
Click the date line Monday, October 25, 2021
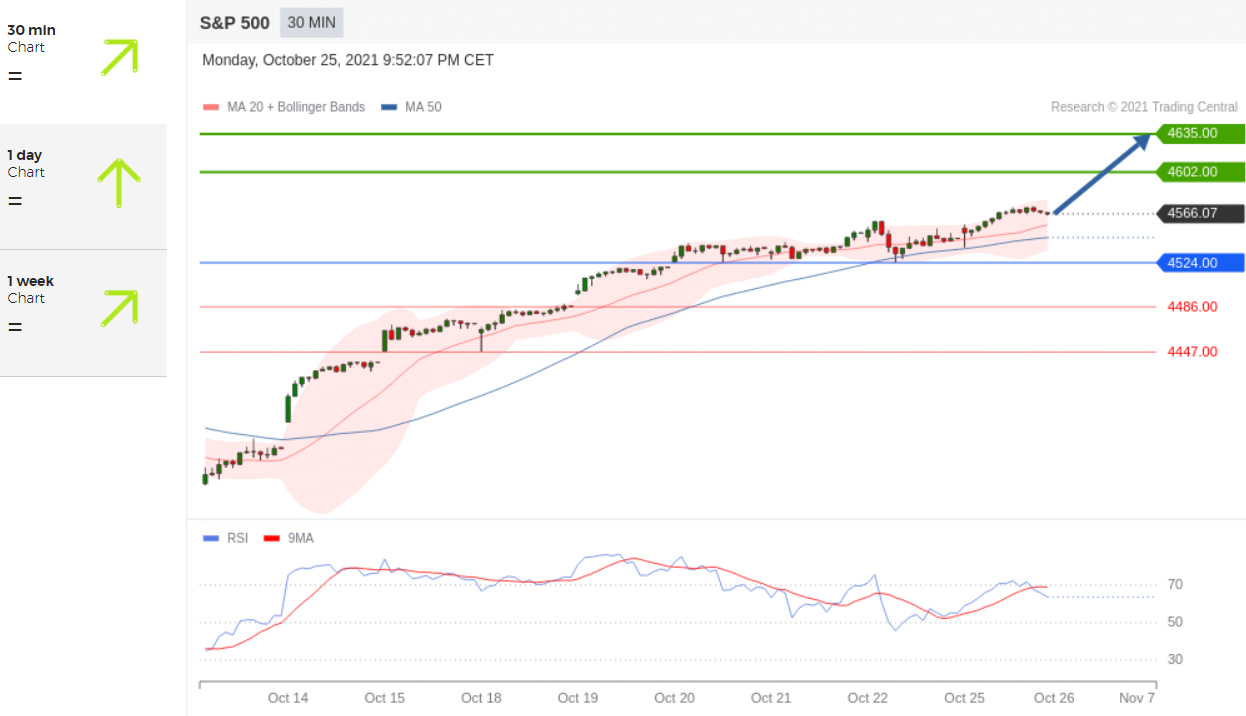point(348,60)
